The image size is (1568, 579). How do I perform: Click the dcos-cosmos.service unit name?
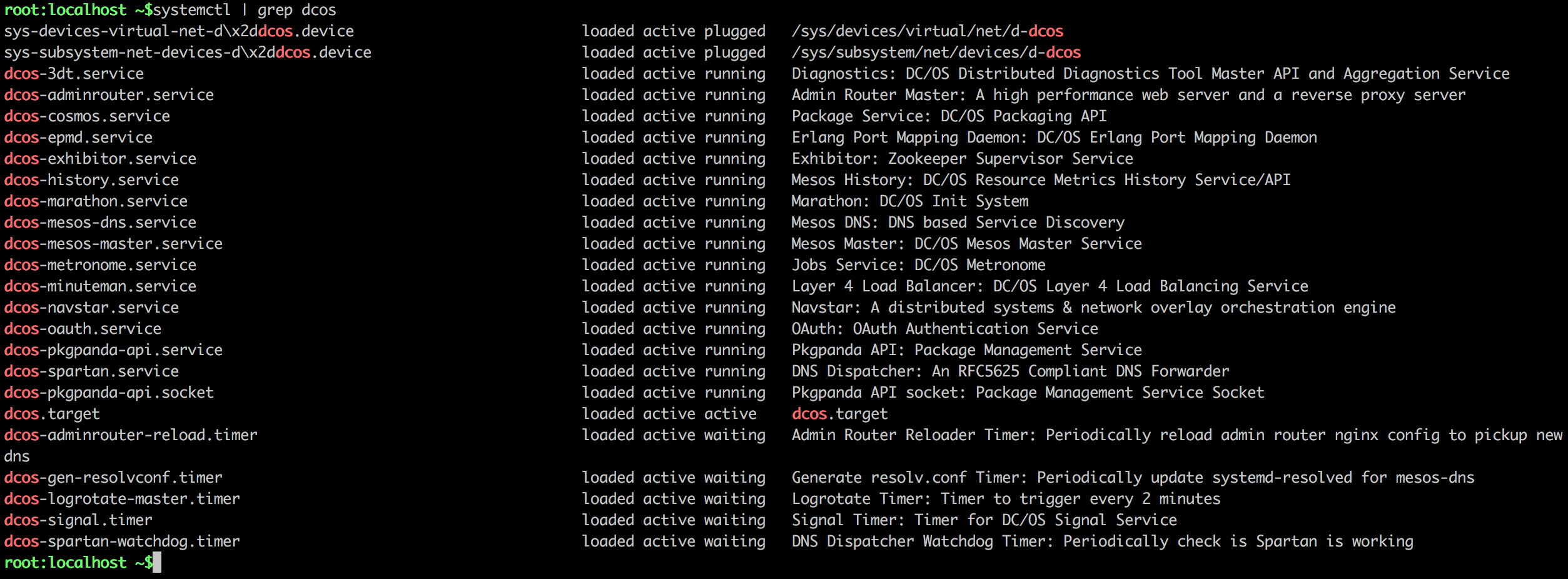coord(87,116)
